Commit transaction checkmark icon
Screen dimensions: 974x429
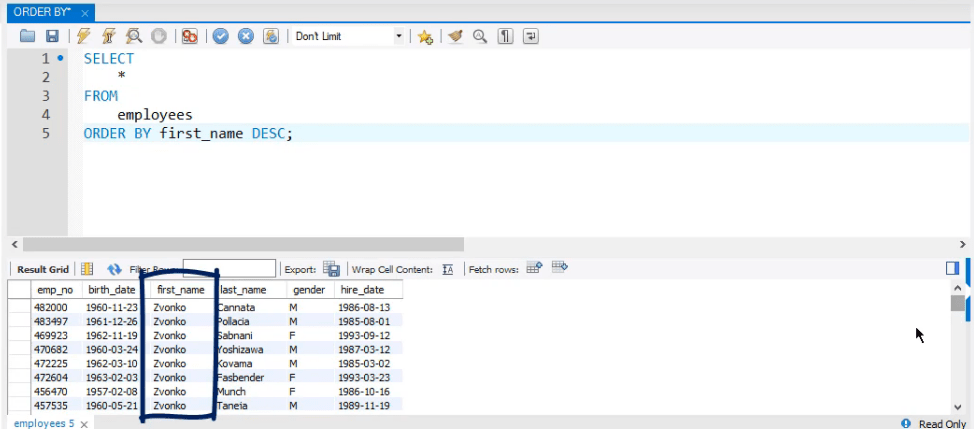(221, 36)
